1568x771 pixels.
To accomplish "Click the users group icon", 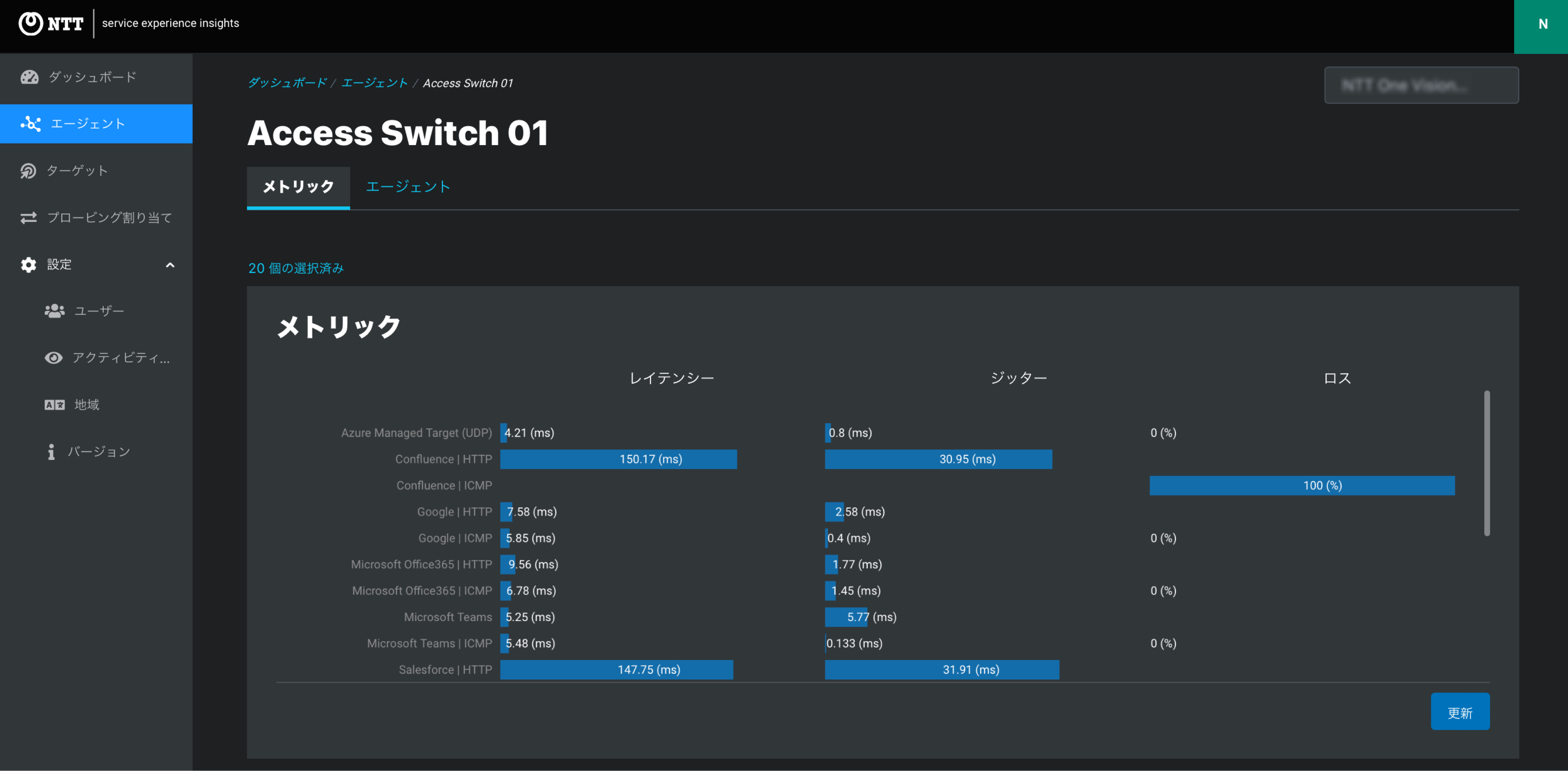I will (54, 311).
